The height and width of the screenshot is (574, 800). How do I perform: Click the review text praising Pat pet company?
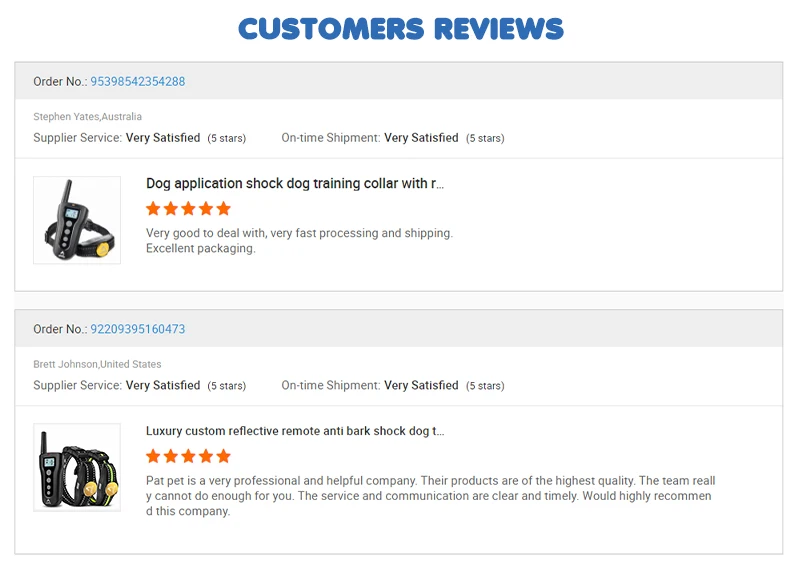coord(429,496)
